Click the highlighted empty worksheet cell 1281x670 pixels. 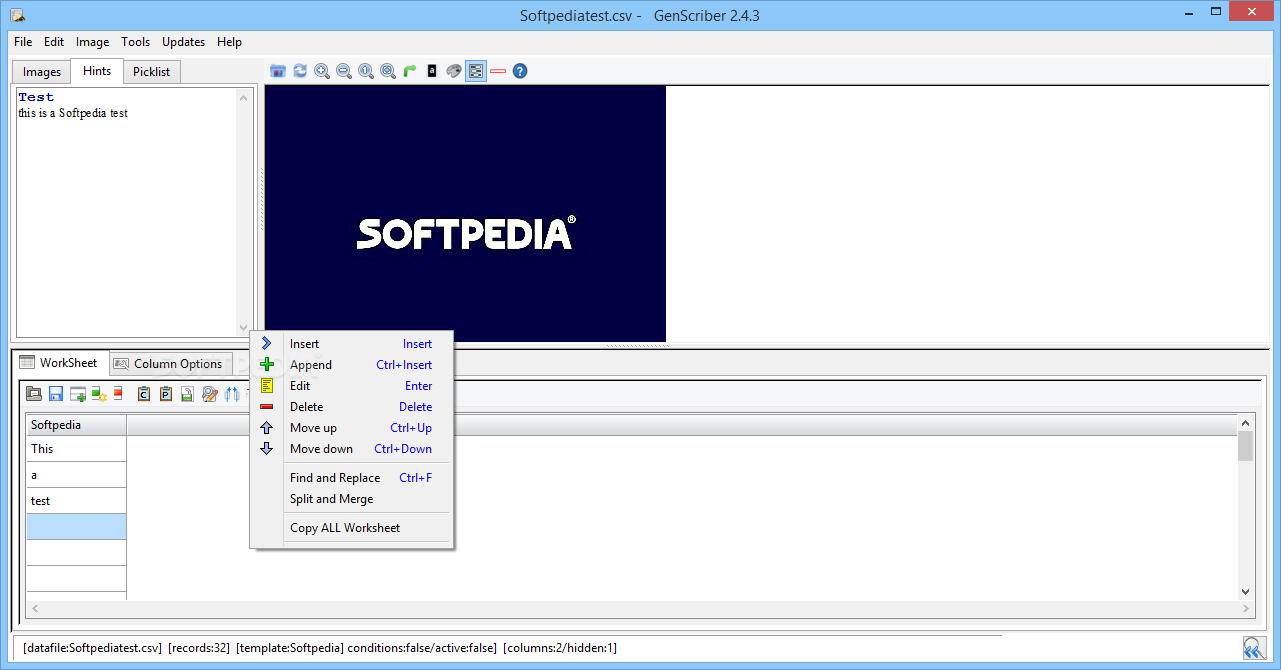(76, 527)
